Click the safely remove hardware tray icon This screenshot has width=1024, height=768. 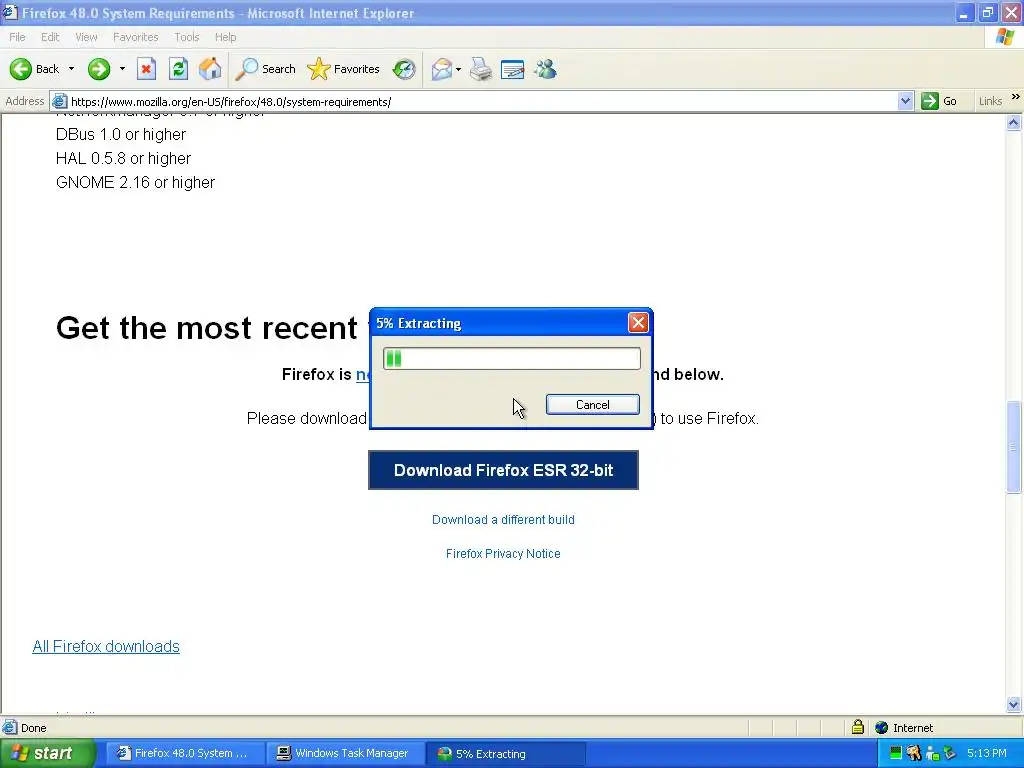pos(950,754)
